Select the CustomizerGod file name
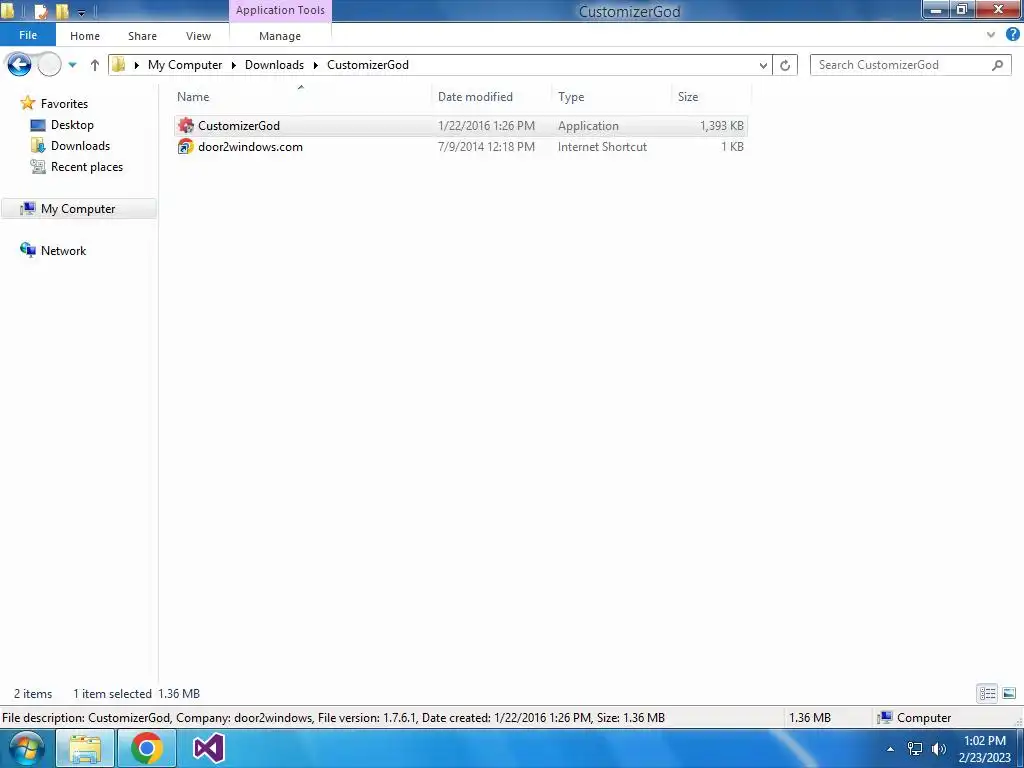1024x768 pixels. 239,125
